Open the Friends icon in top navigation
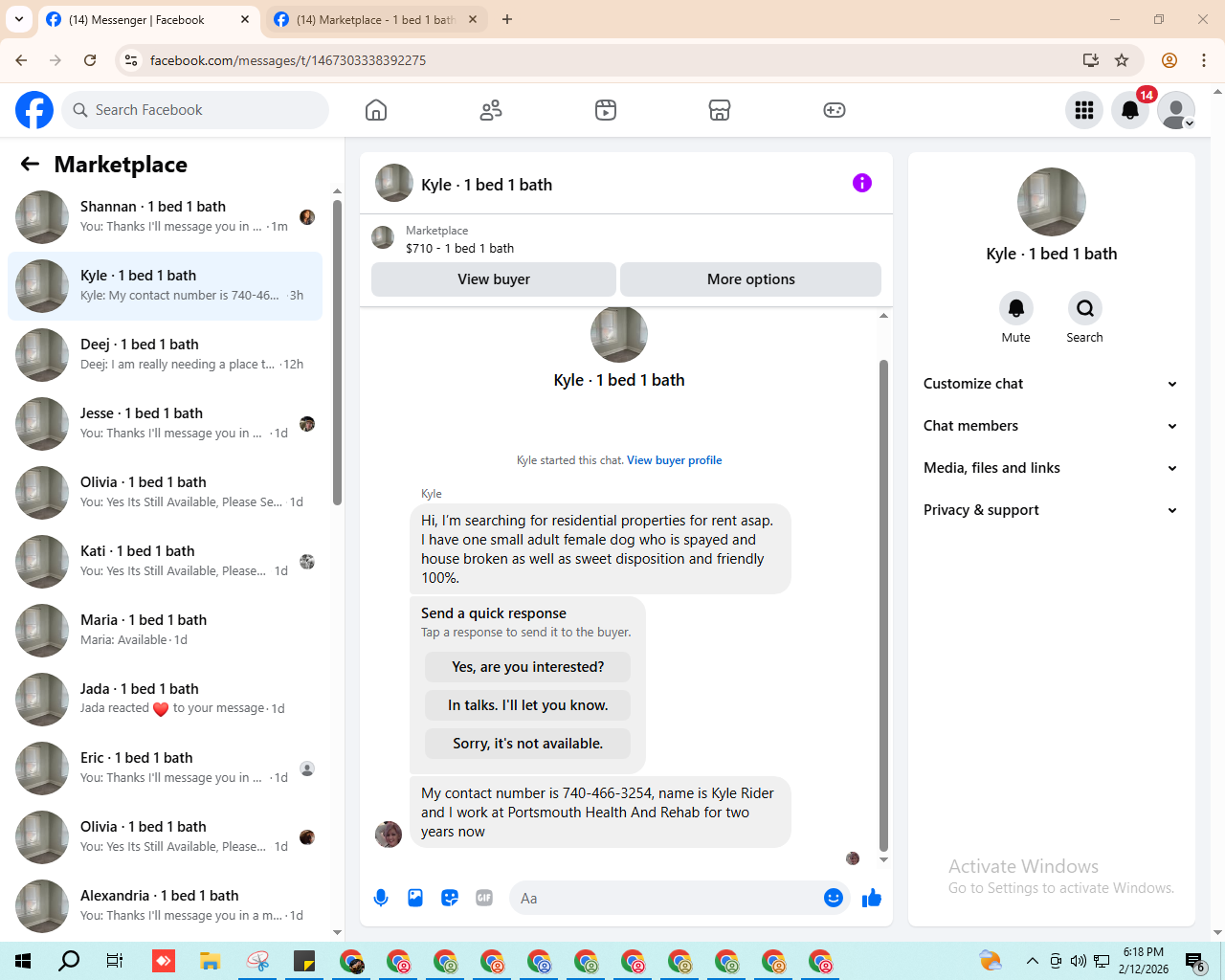The width and height of the screenshot is (1225, 980). [x=491, y=110]
